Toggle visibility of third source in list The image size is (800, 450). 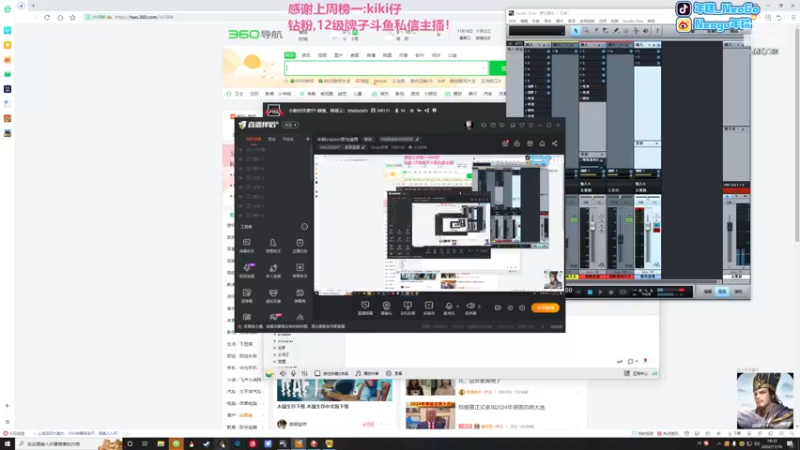241,168
